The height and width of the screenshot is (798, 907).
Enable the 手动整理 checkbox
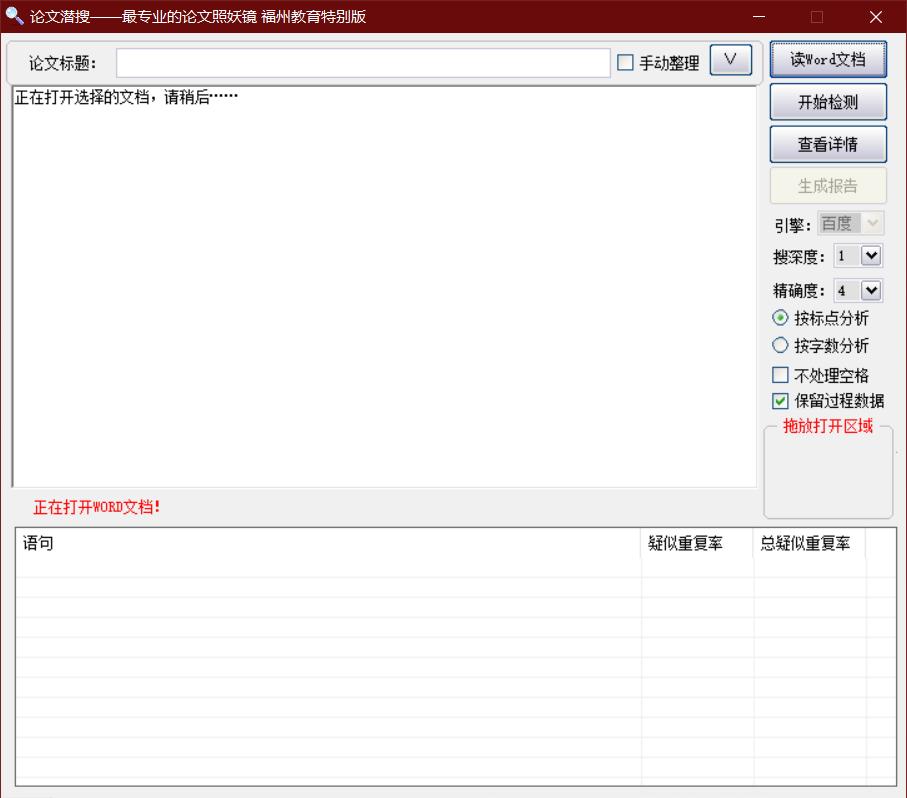625,62
